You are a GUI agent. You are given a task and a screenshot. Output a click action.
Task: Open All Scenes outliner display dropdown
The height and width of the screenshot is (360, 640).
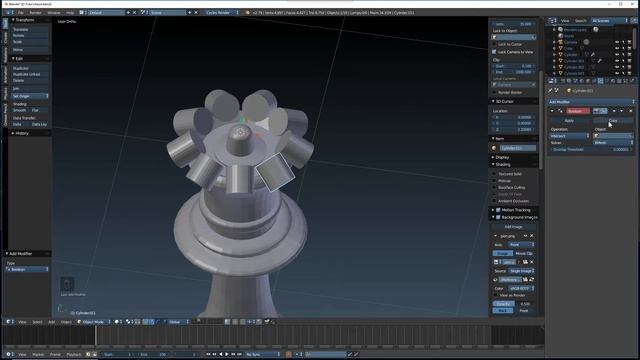[x=610, y=20]
